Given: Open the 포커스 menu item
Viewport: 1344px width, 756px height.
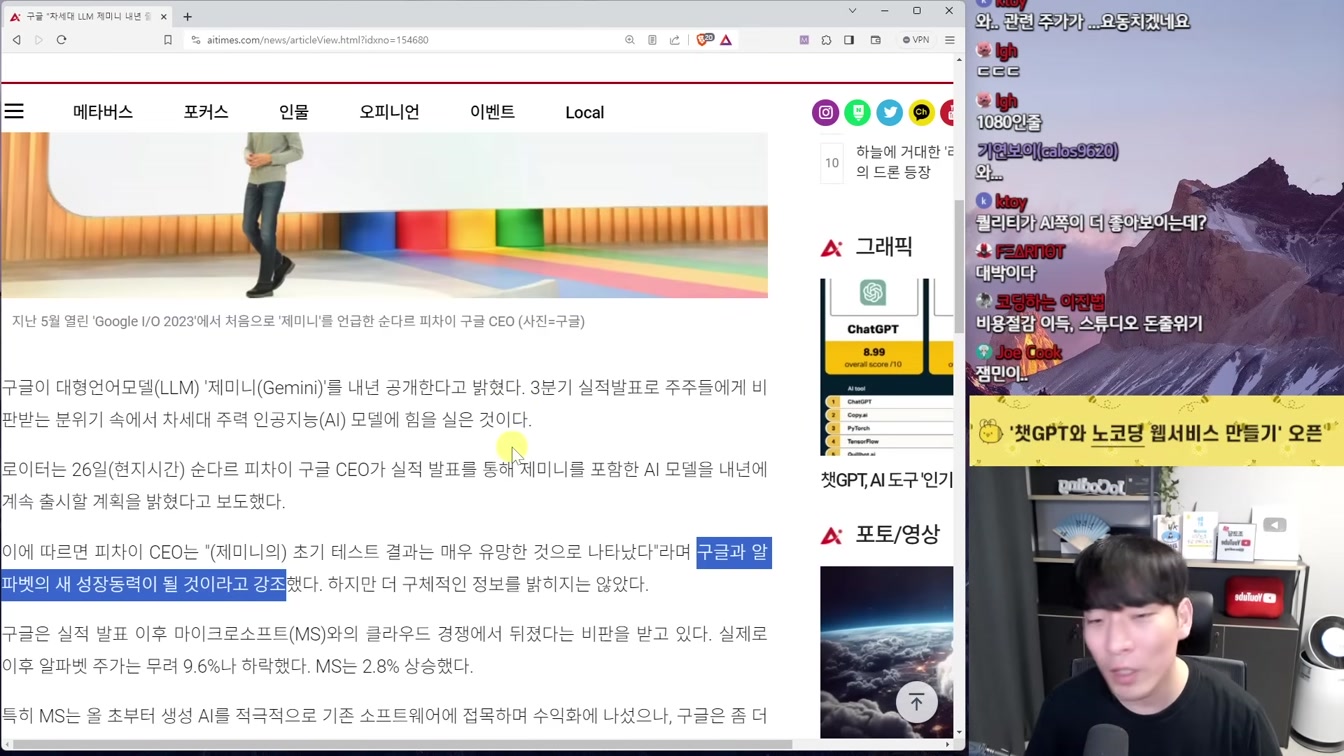Looking at the screenshot, I should pos(206,112).
